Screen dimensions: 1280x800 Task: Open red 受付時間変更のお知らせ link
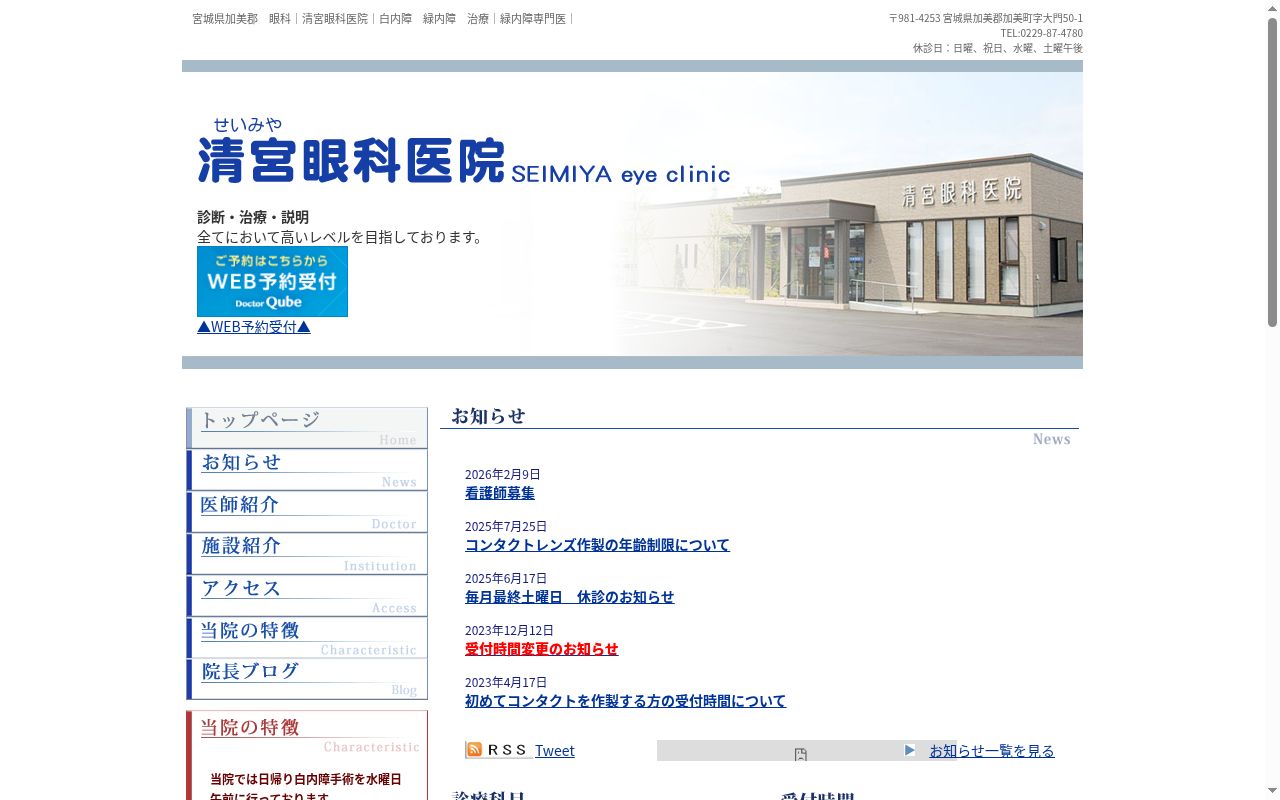tap(542, 649)
